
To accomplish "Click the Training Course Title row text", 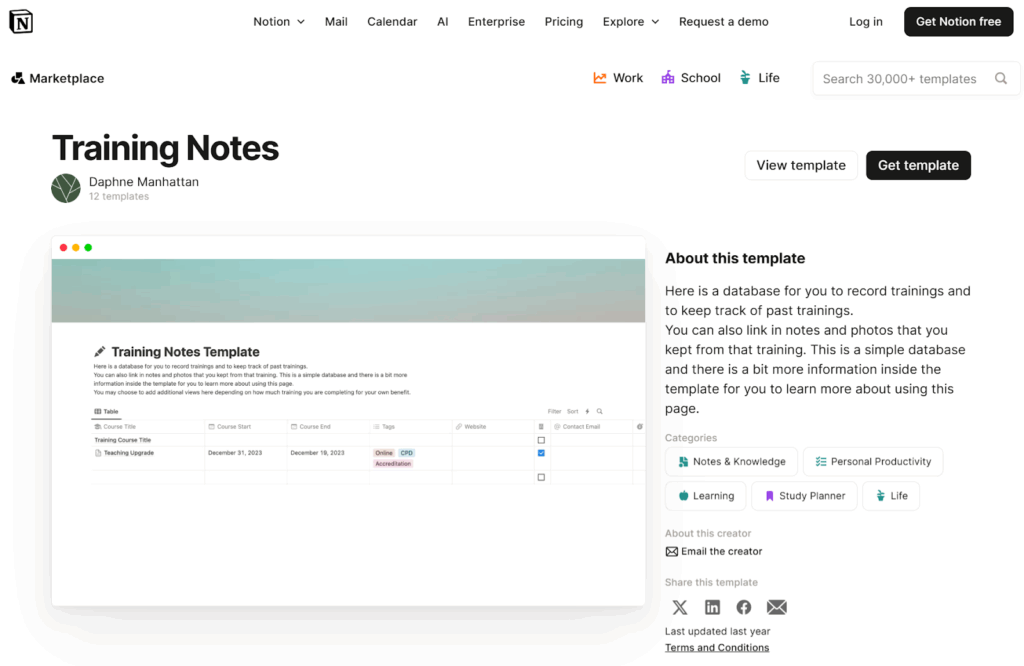I will click(123, 440).
